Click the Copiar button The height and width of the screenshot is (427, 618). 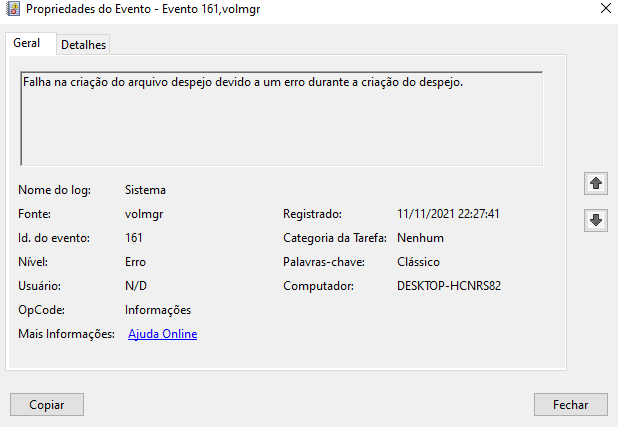(x=47, y=405)
